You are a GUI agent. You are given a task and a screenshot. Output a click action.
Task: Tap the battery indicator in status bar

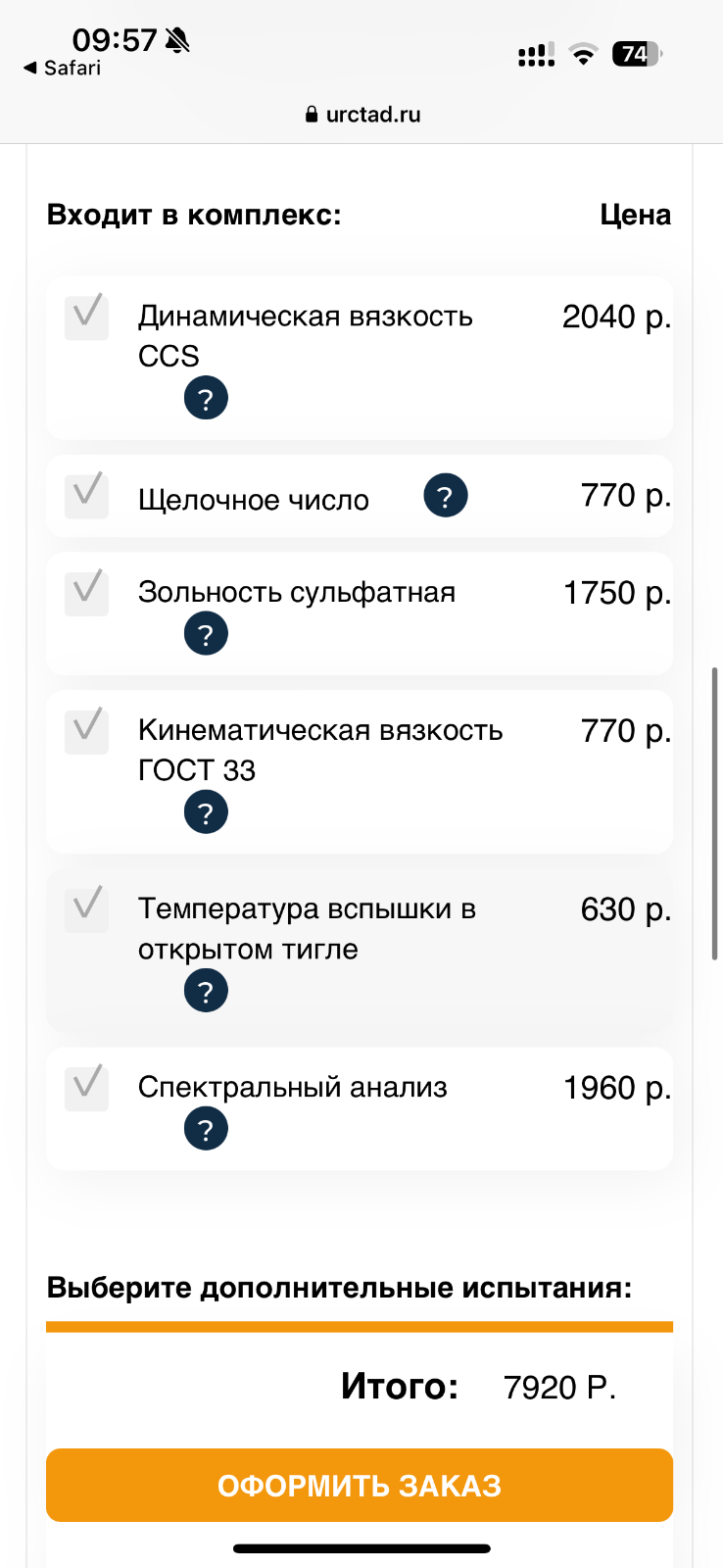637,54
